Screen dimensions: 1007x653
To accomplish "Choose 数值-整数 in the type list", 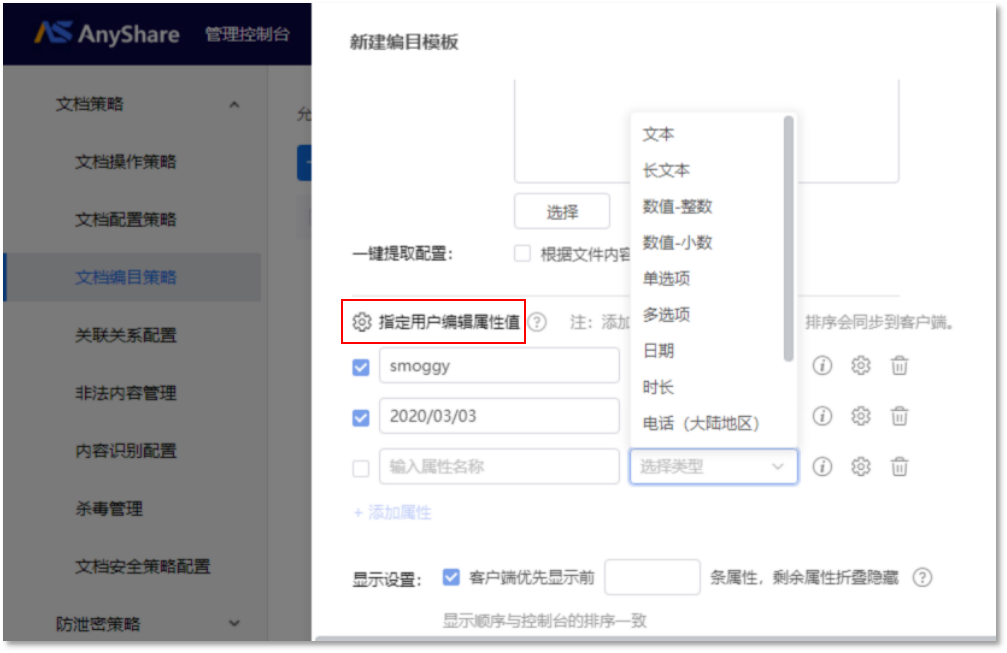I will click(677, 207).
